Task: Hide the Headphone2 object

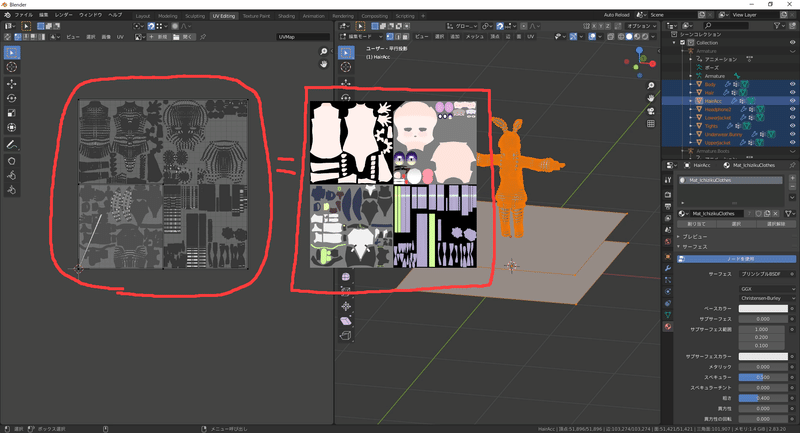Action: click(792, 109)
